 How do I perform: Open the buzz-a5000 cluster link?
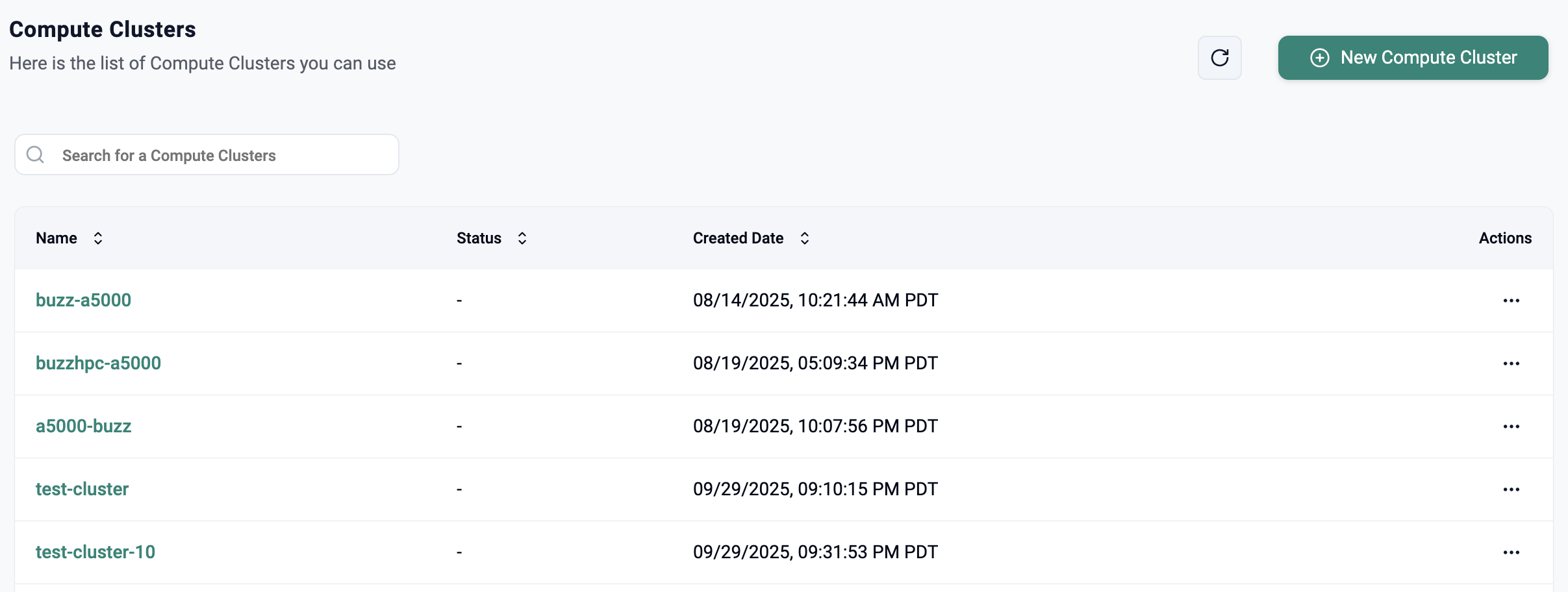tap(83, 300)
